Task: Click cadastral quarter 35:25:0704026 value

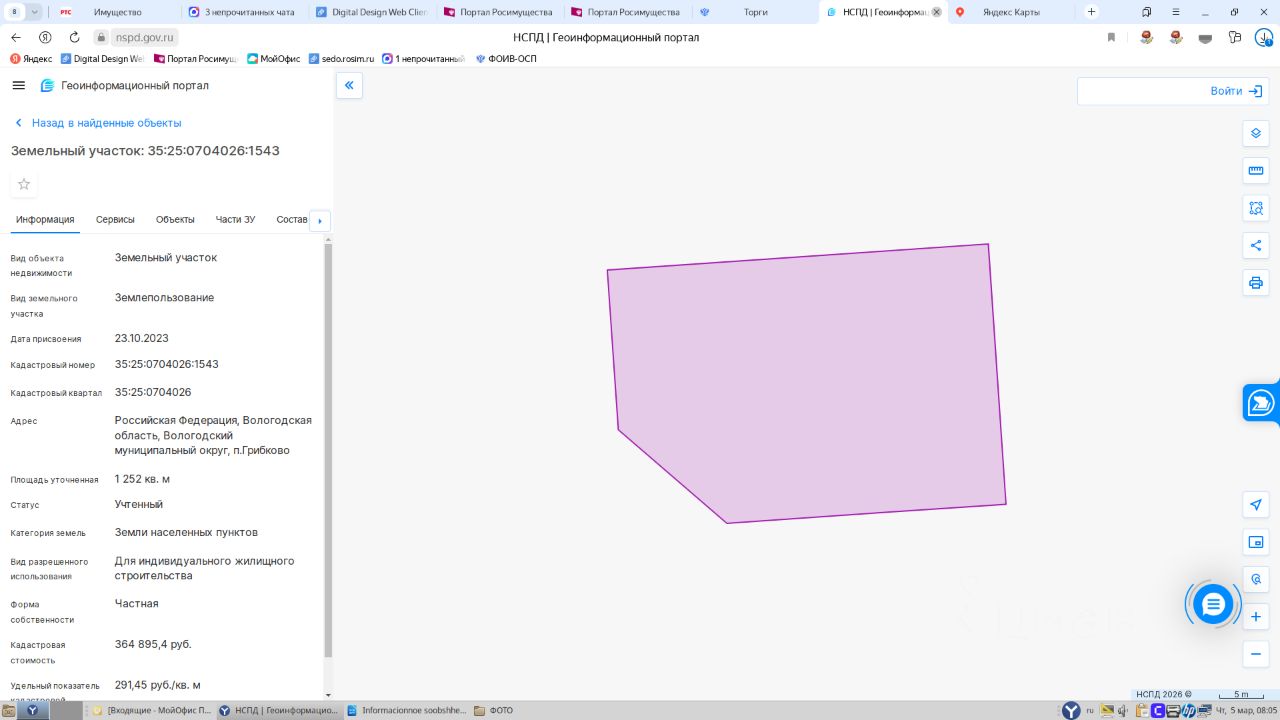Action: pyautogui.click(x=153, y=392)
